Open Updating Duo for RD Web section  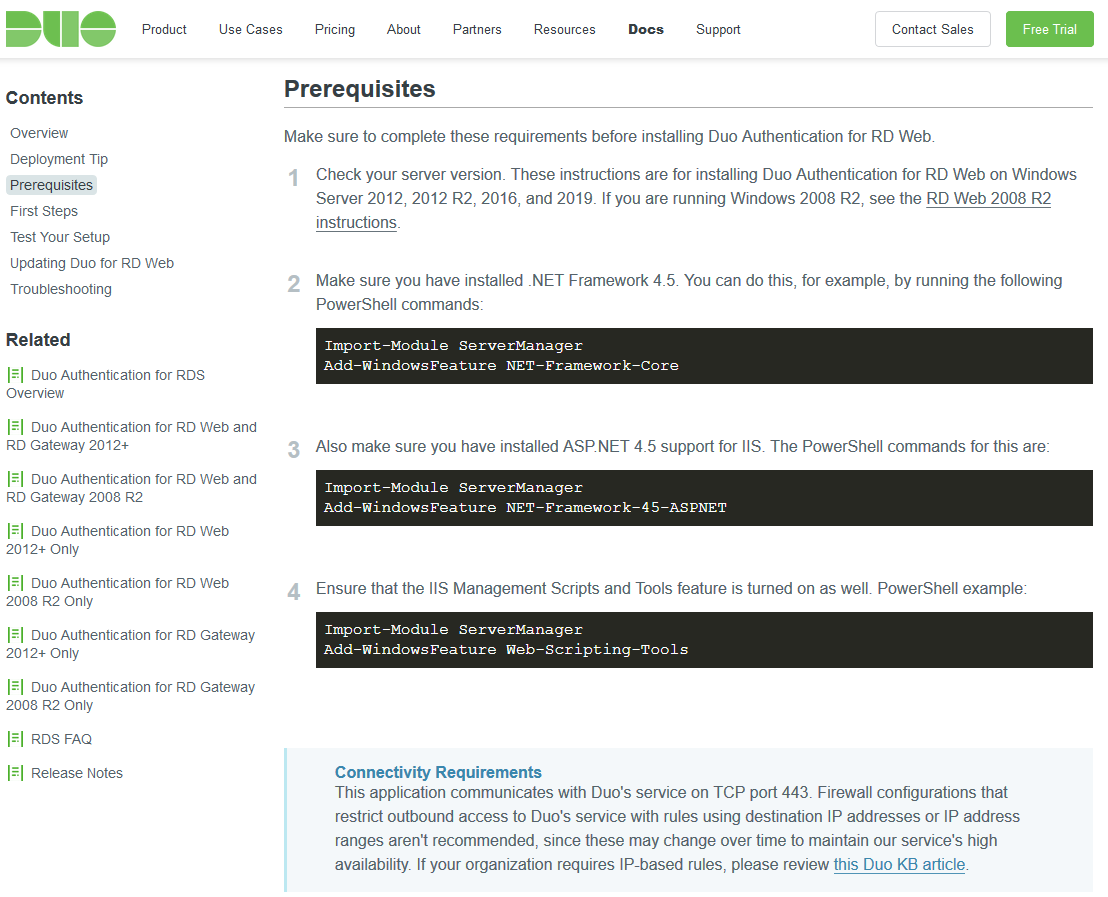pos(92,264)
